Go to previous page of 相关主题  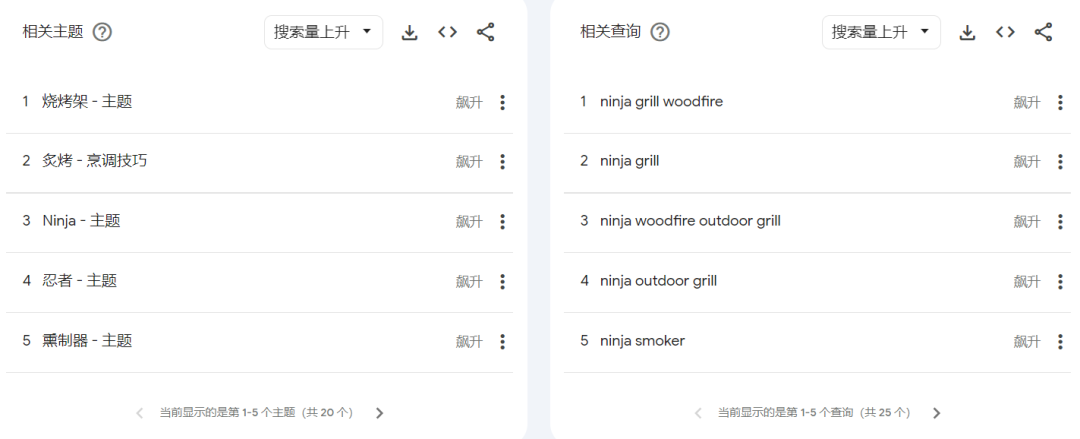(140, 414)
